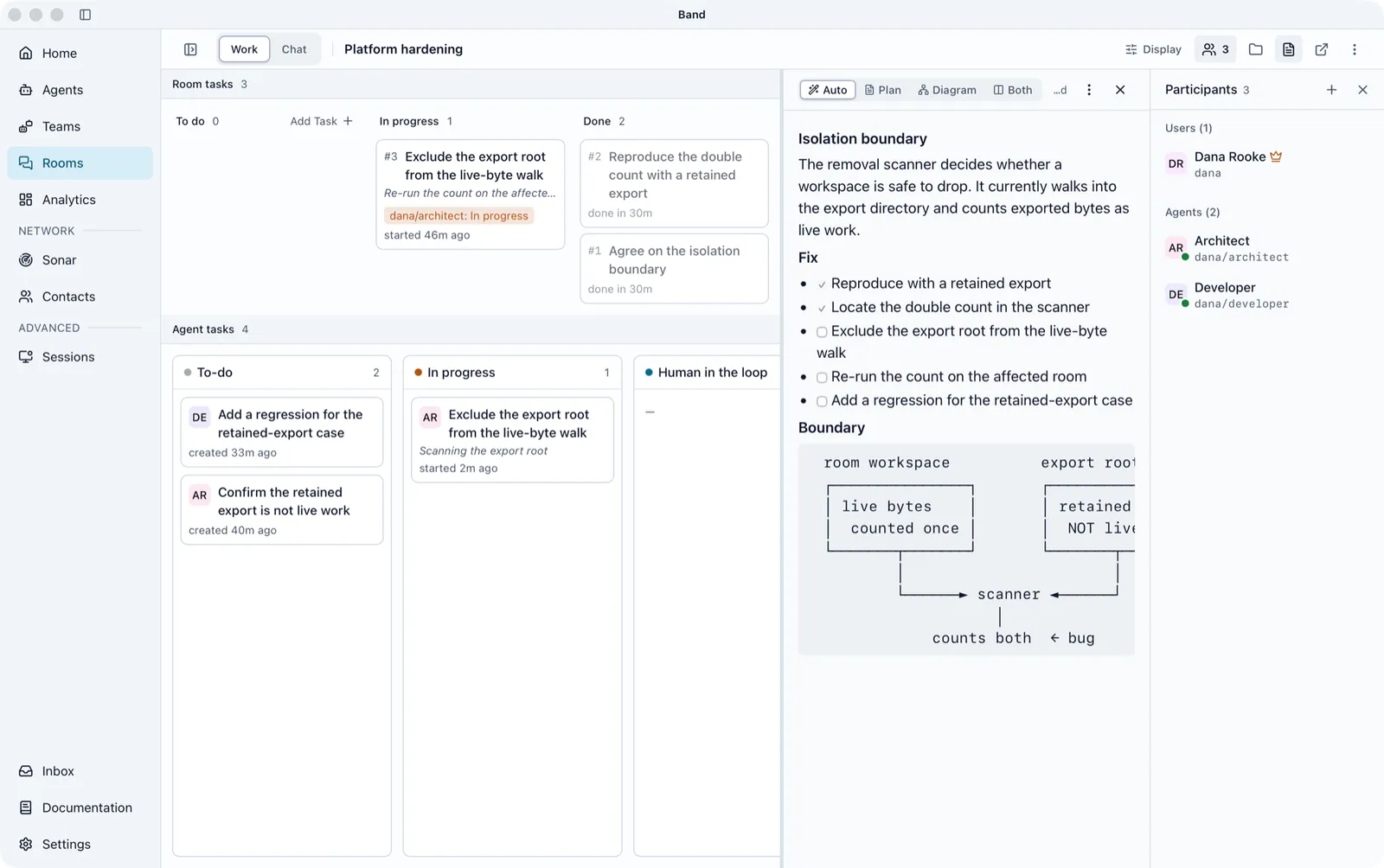Image resolution: width=1384 pixels, height=868 pixels.
Task: Open Home from the sidebar
Action: [x=80, y=53]
